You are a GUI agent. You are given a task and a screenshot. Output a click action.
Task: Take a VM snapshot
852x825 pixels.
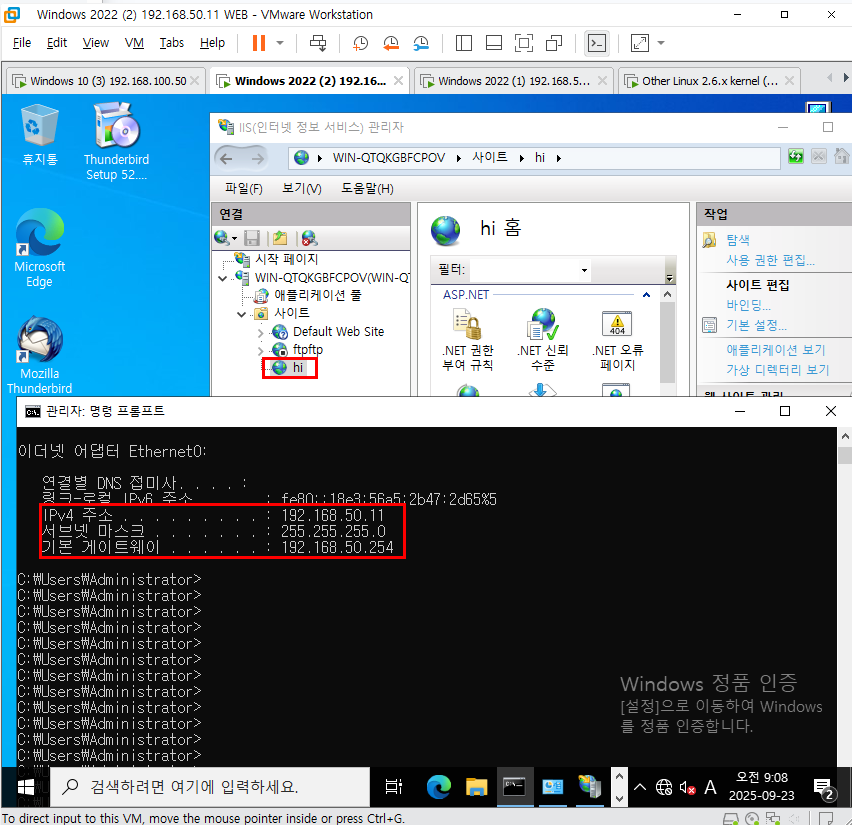click(x=360, y=43)
